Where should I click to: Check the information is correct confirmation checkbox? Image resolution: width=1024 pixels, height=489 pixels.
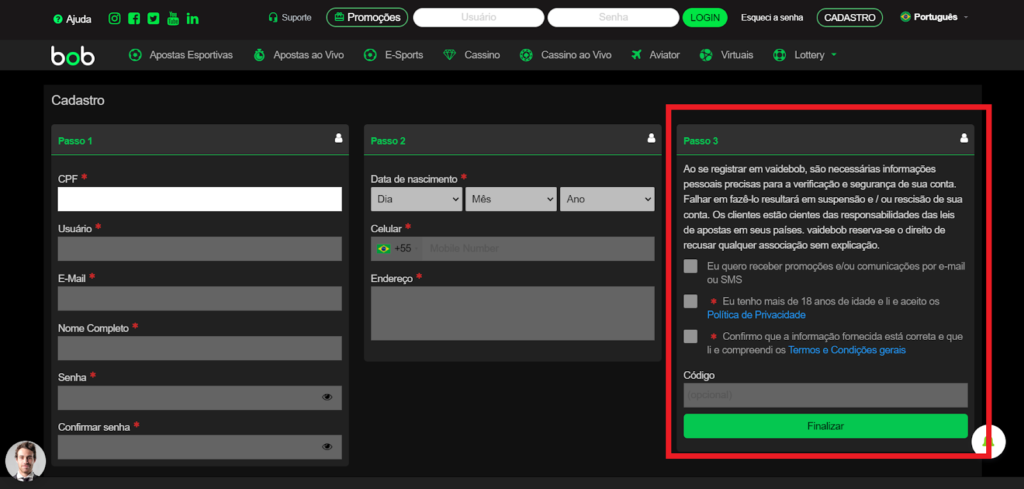pyautogui.click(x=691, y=337)
